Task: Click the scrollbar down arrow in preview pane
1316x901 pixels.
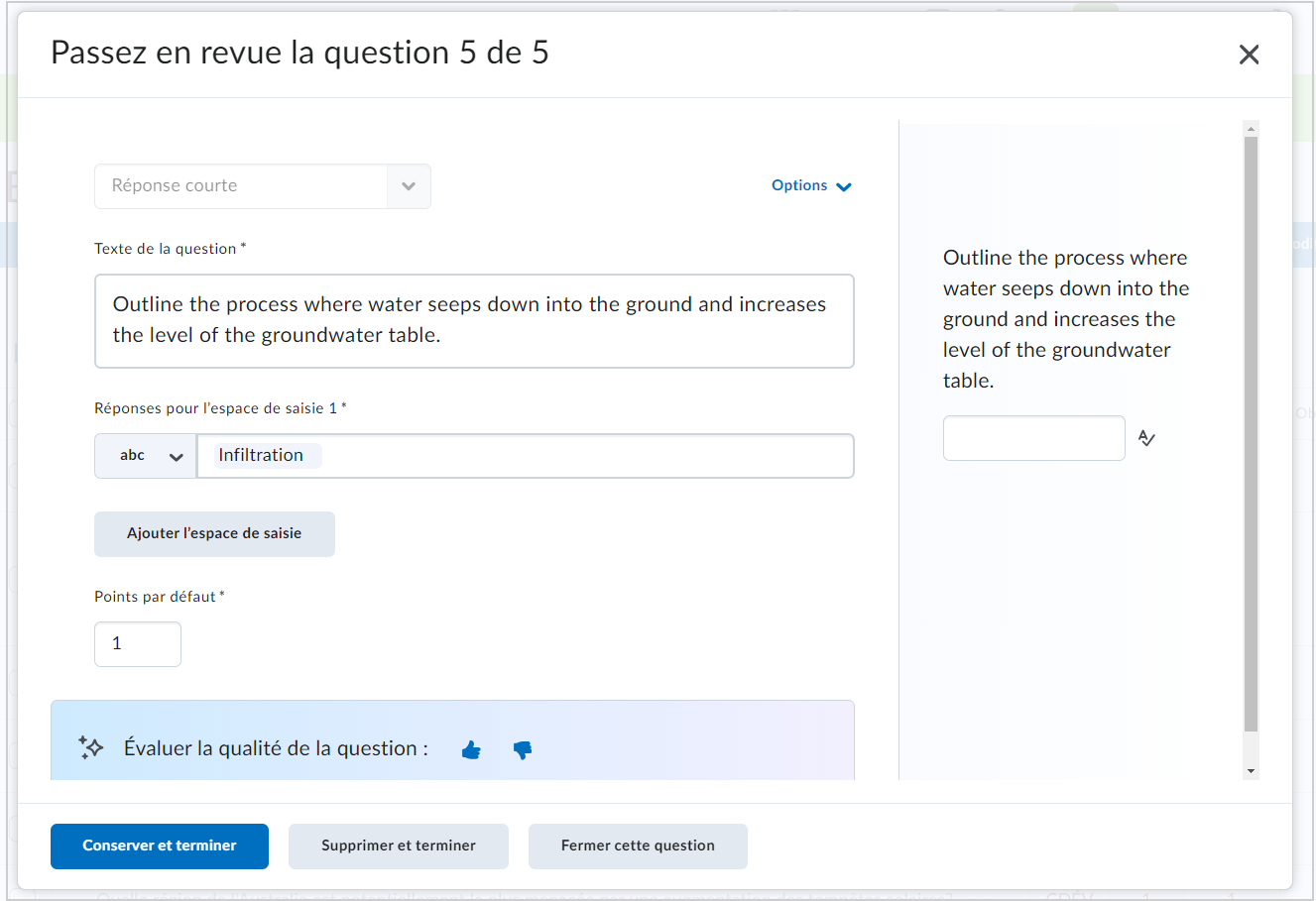Action: 1251,771
